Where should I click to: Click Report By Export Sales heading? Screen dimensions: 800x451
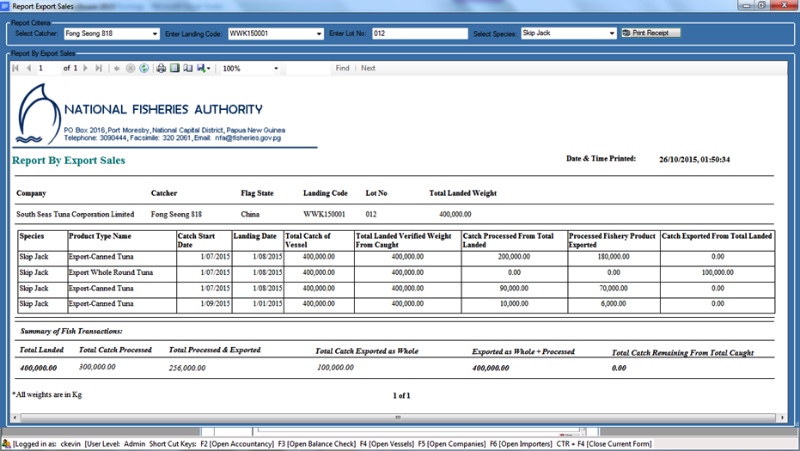pyautogui.click(x=68, y=160)
